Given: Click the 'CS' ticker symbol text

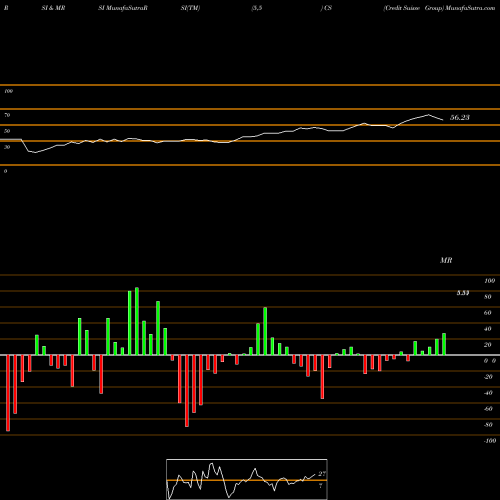Looking at the screenshot, I should [x=328, y=8].
